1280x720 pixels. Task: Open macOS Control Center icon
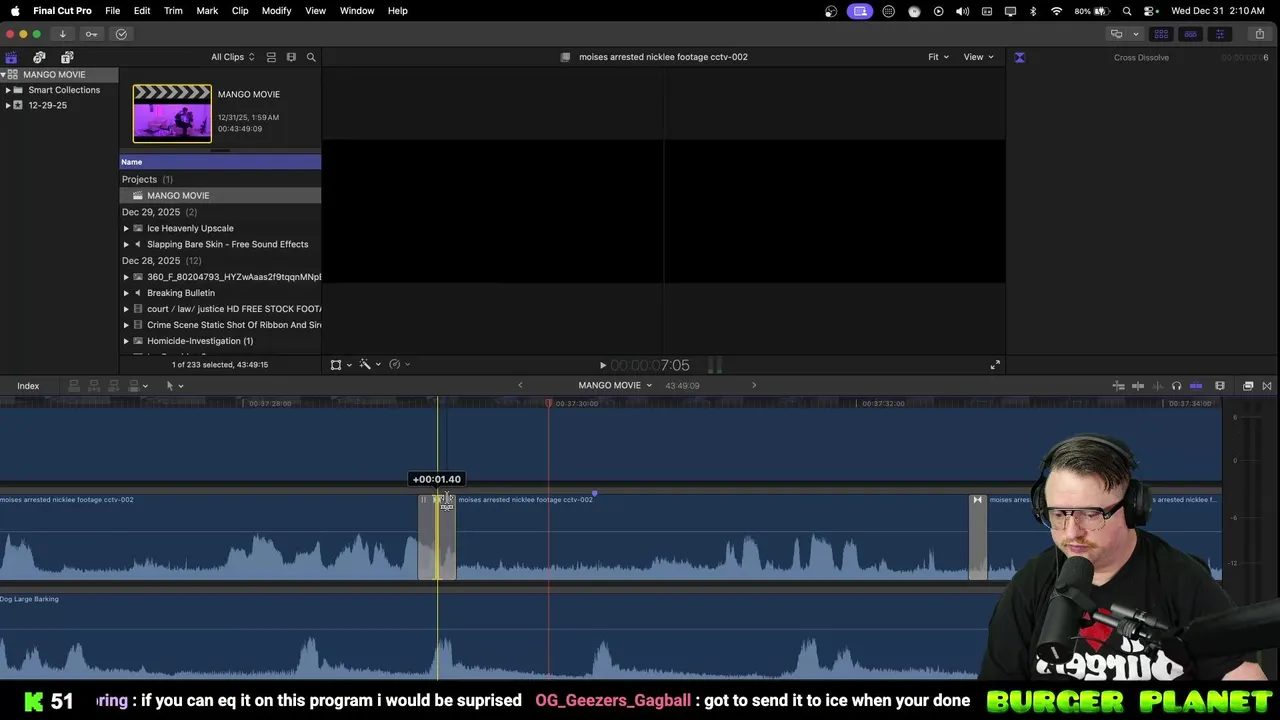point(1150,11)
